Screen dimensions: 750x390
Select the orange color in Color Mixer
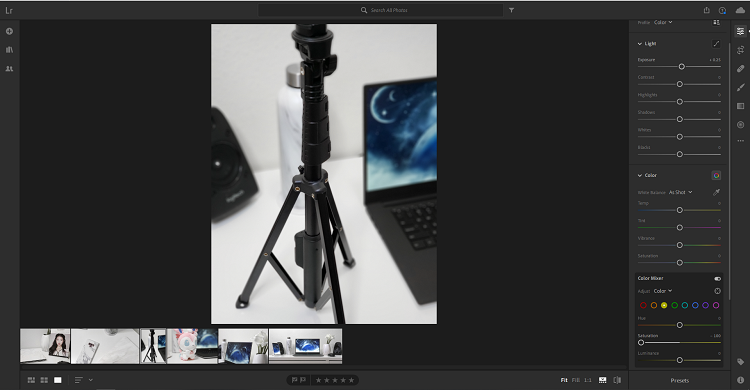point(653,305)
